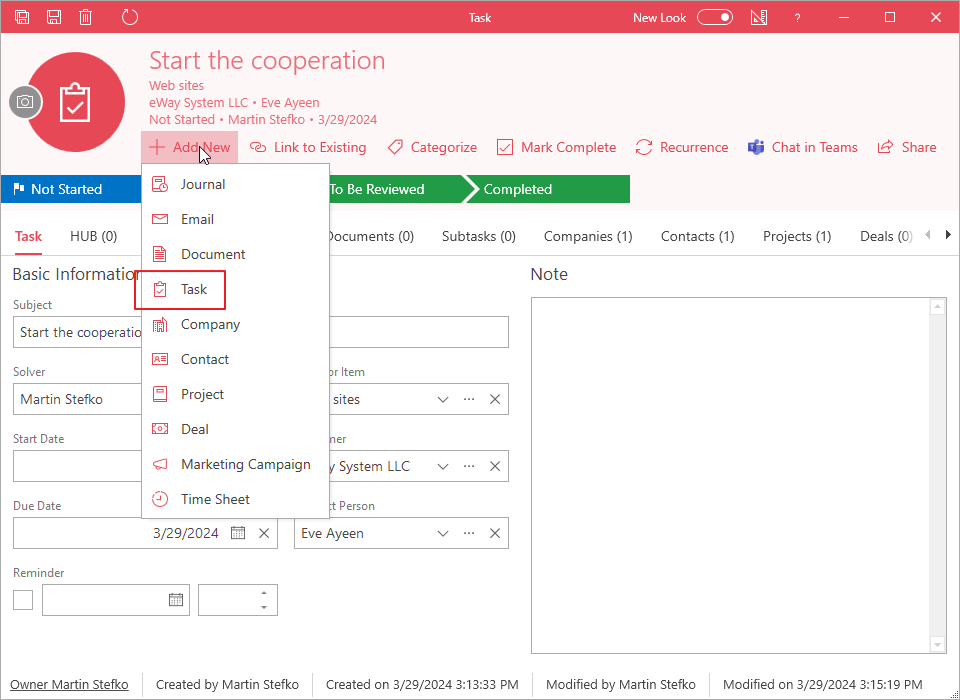Click the Superior Item ellipsis button
Image resolution: width=960 pixels, height=700 pixels.
(x=469, y=399)
